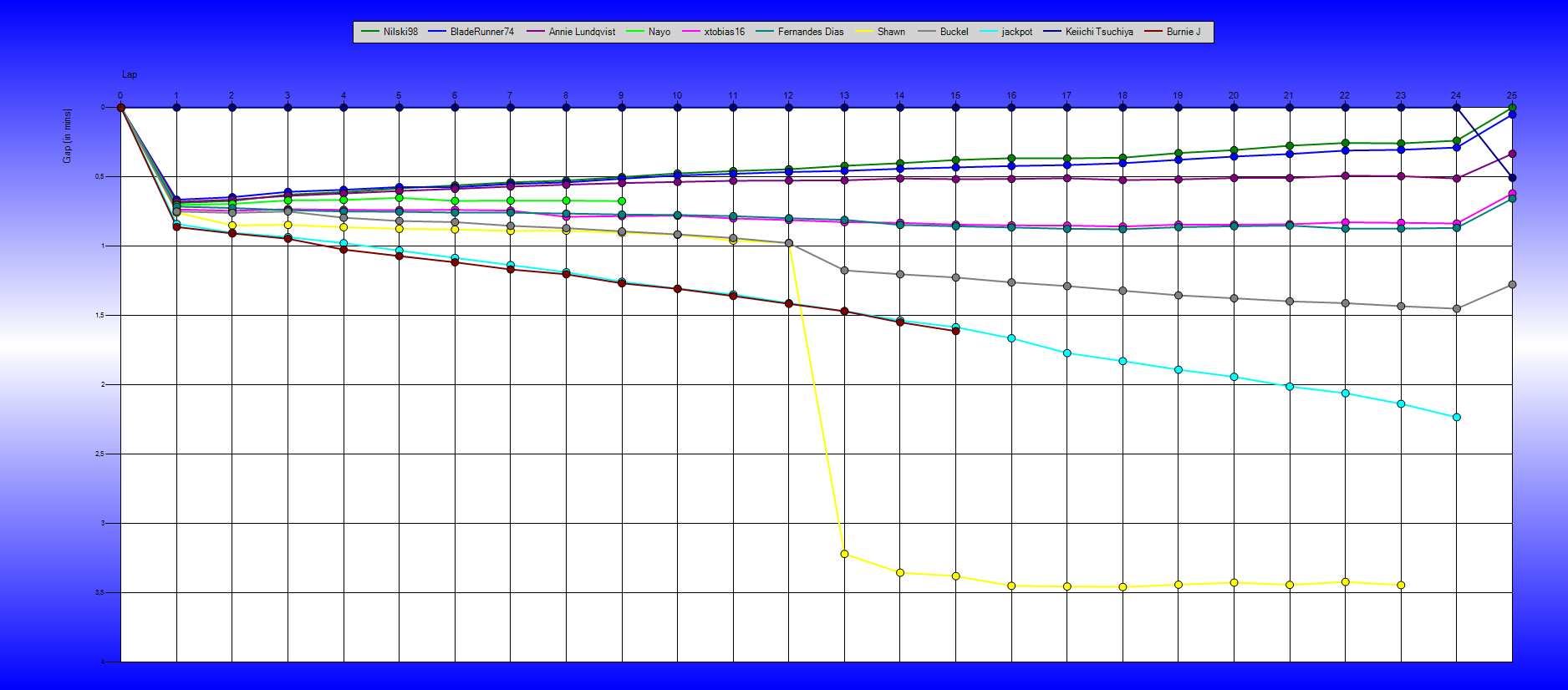Click the xtobias16 legend label

[724, 32]
